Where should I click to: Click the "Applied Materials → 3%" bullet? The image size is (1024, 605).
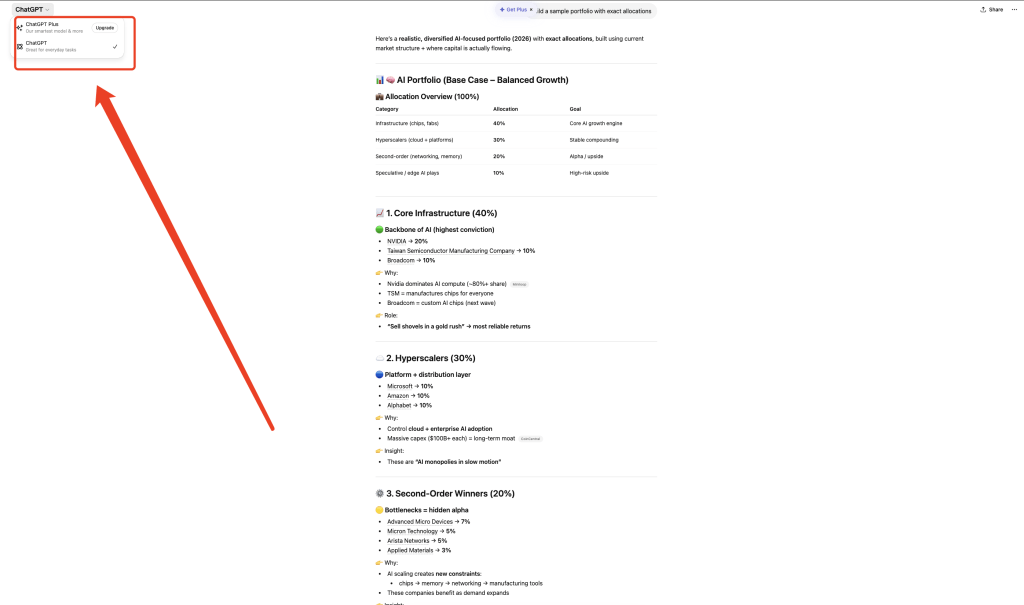419,551
